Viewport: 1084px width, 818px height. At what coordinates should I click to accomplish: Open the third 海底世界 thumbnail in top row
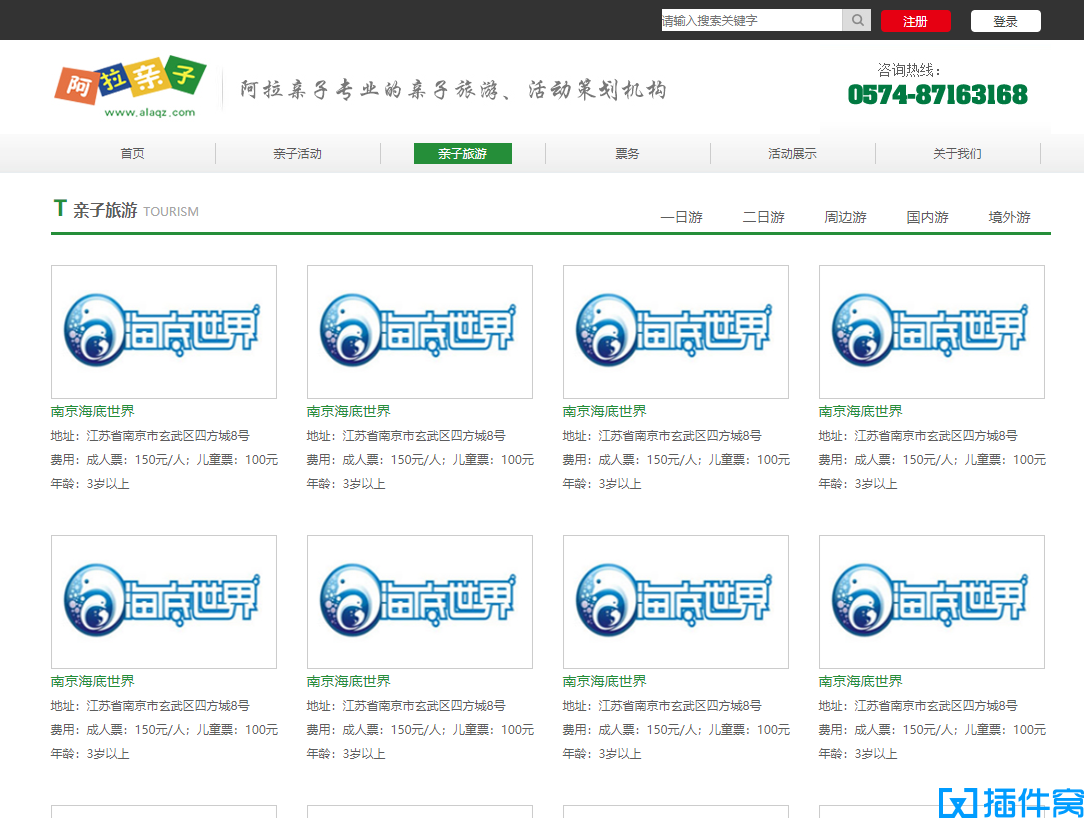pyautogui.click(x=675, y=332)
